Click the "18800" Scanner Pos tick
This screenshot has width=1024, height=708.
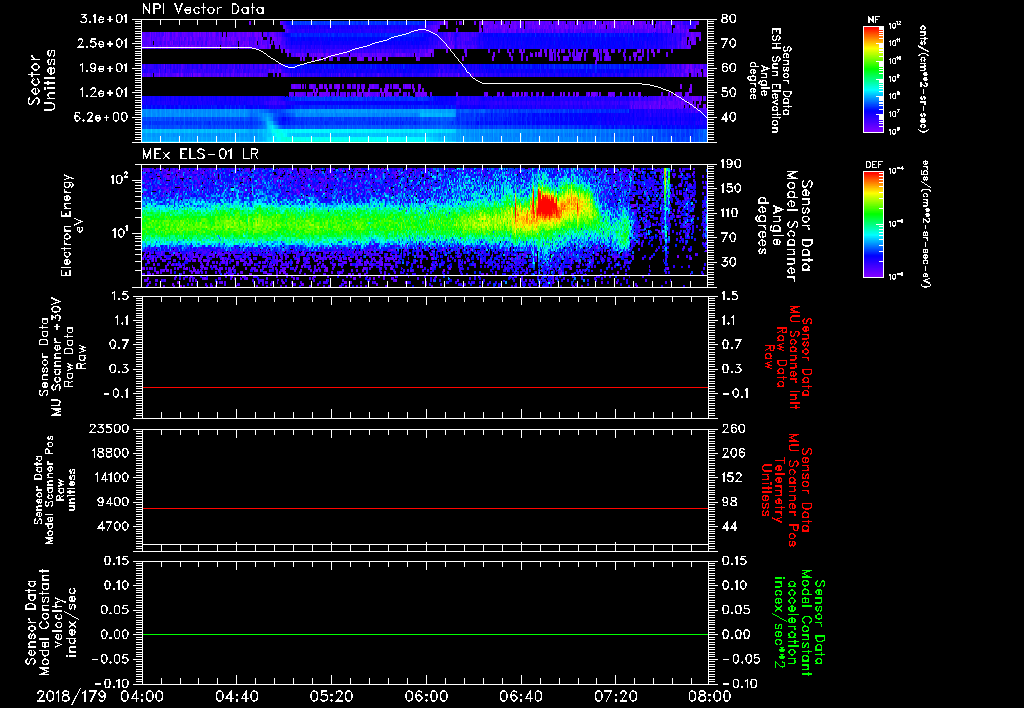[x=110, y=453]
